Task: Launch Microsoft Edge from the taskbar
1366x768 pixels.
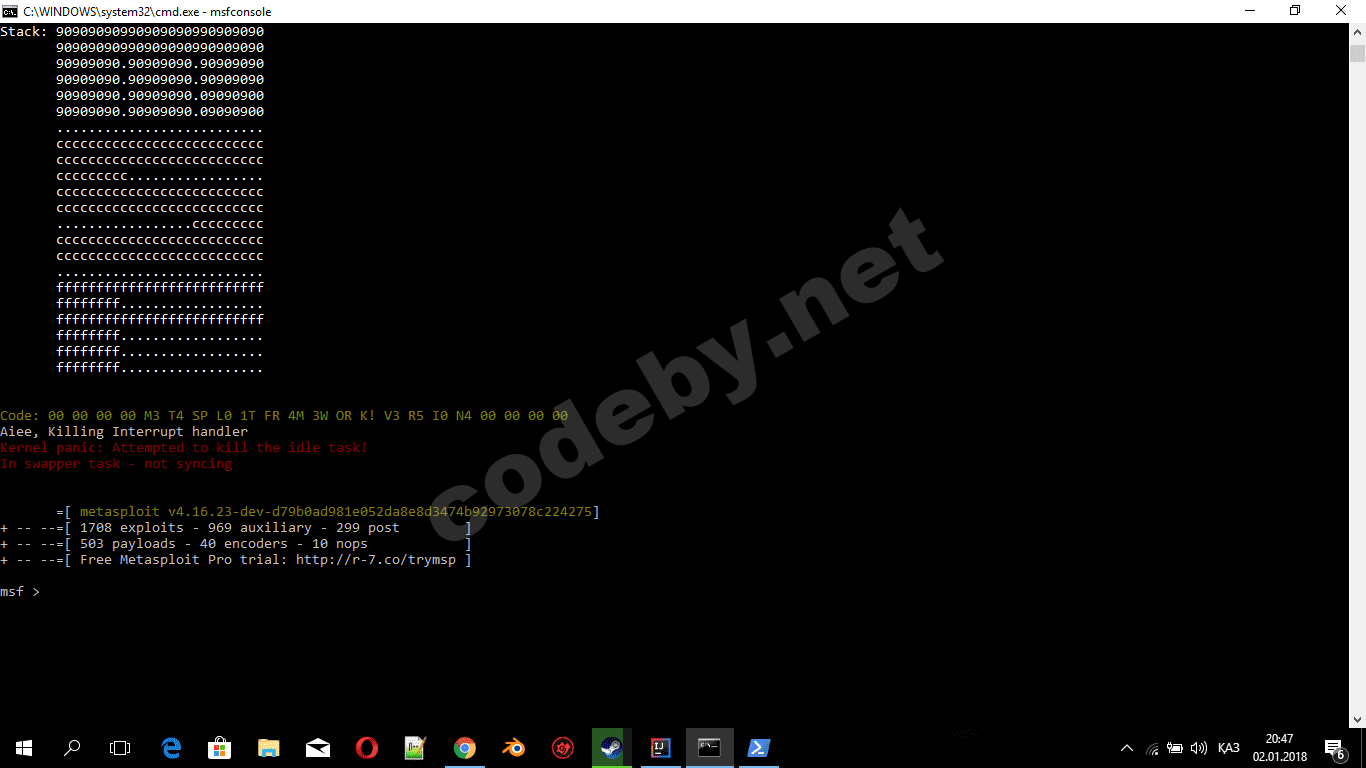Action: pyautogui.click(x=172, y=748)
